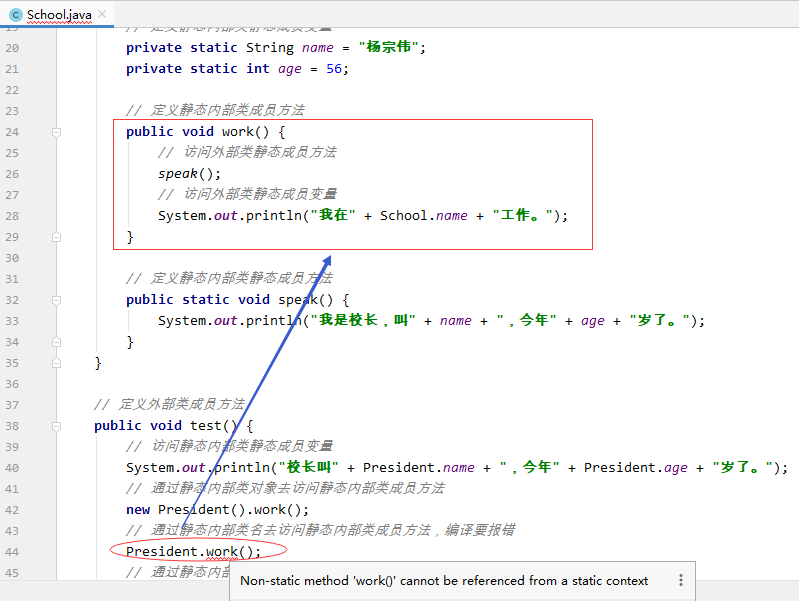Click the error message 'Non-static method work()' text
This screenshot has width=799, height=601.
coord(444,581)
